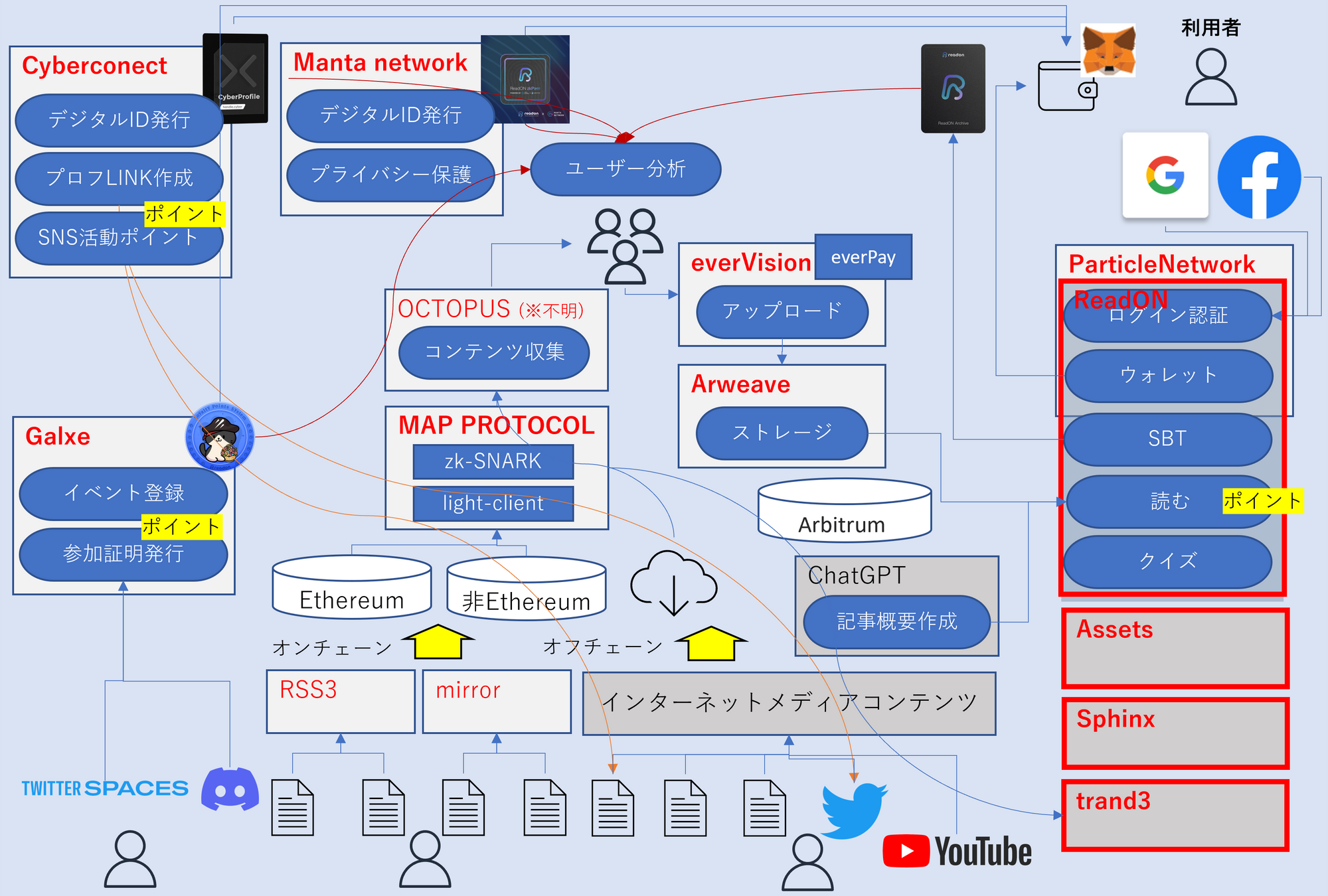Click the Galxe cat badge icon
Viewport: 1328px width, 896px height.
[220, 437]
